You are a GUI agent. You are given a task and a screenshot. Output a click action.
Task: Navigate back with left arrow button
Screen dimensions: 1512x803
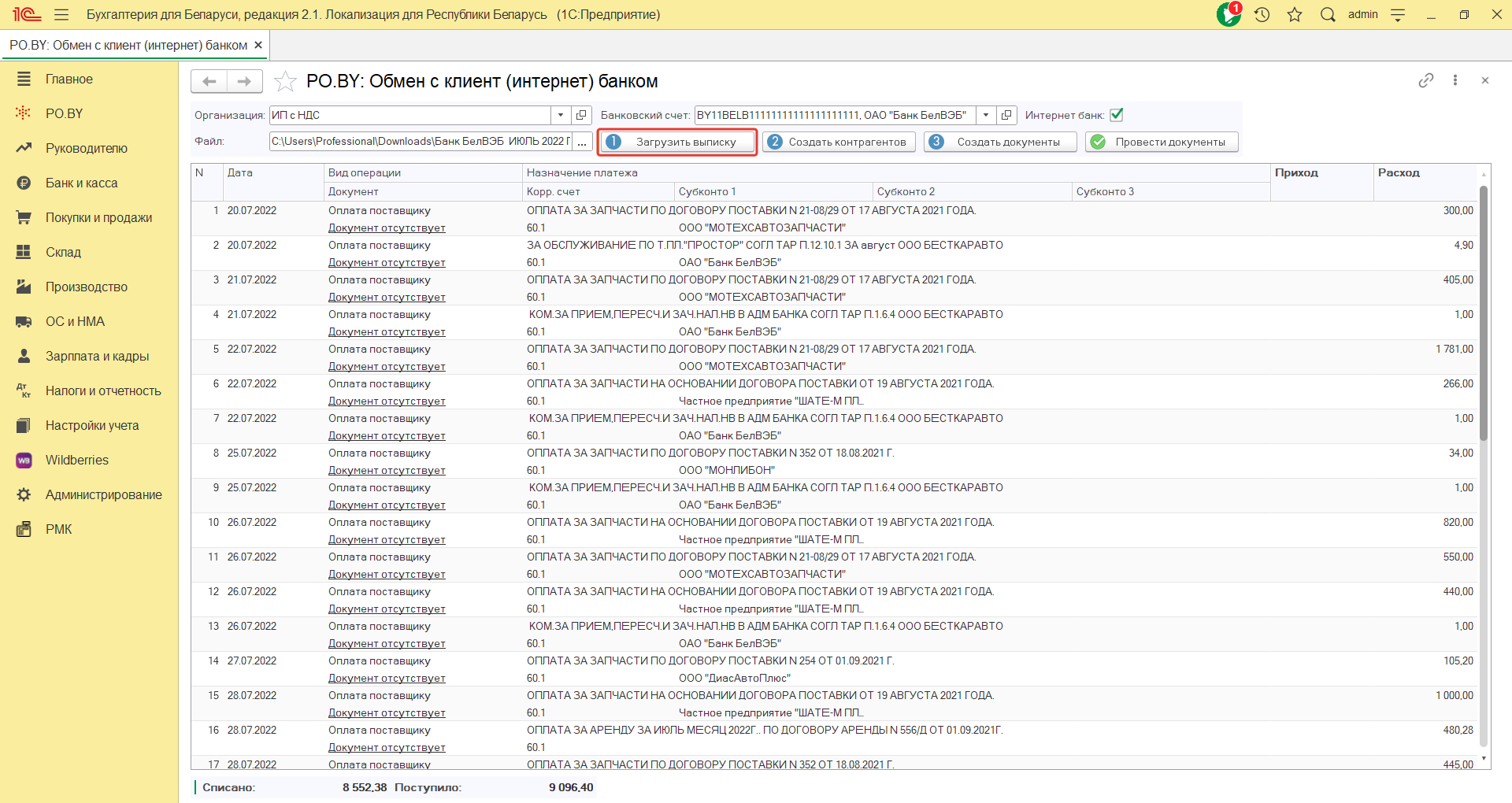(x=209, y=81)
